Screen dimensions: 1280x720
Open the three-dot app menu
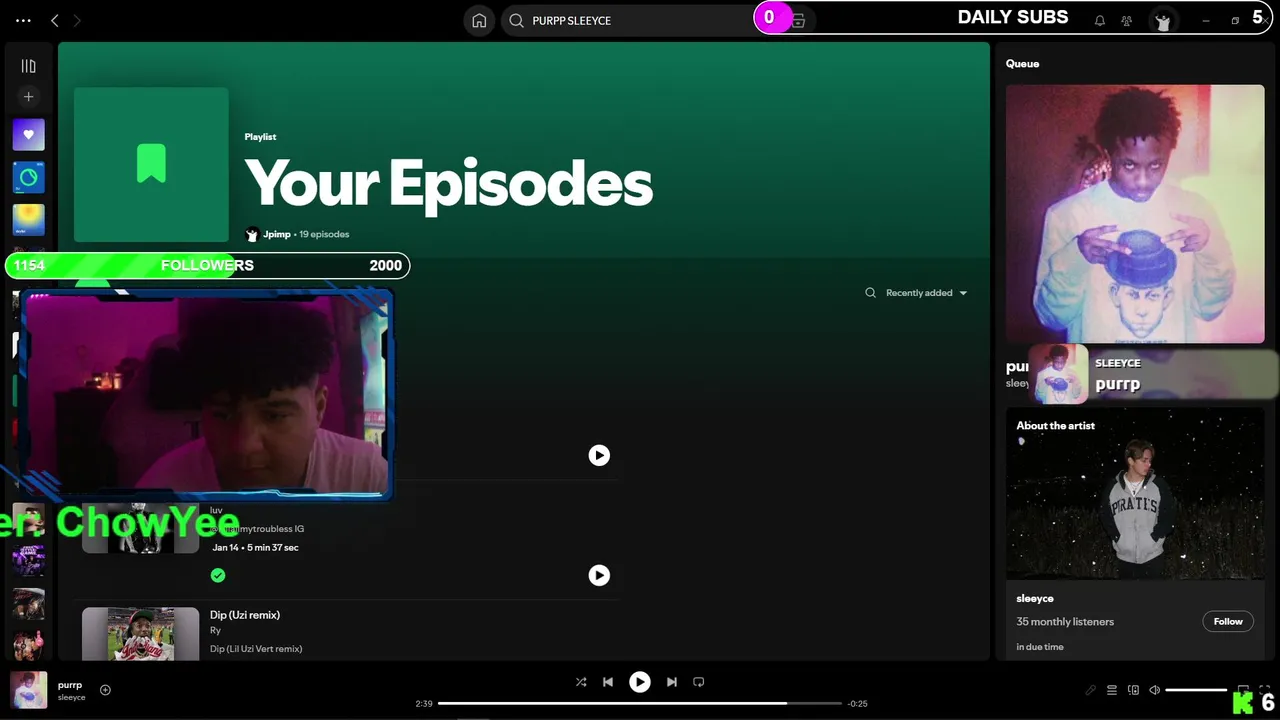pos(23,20)
